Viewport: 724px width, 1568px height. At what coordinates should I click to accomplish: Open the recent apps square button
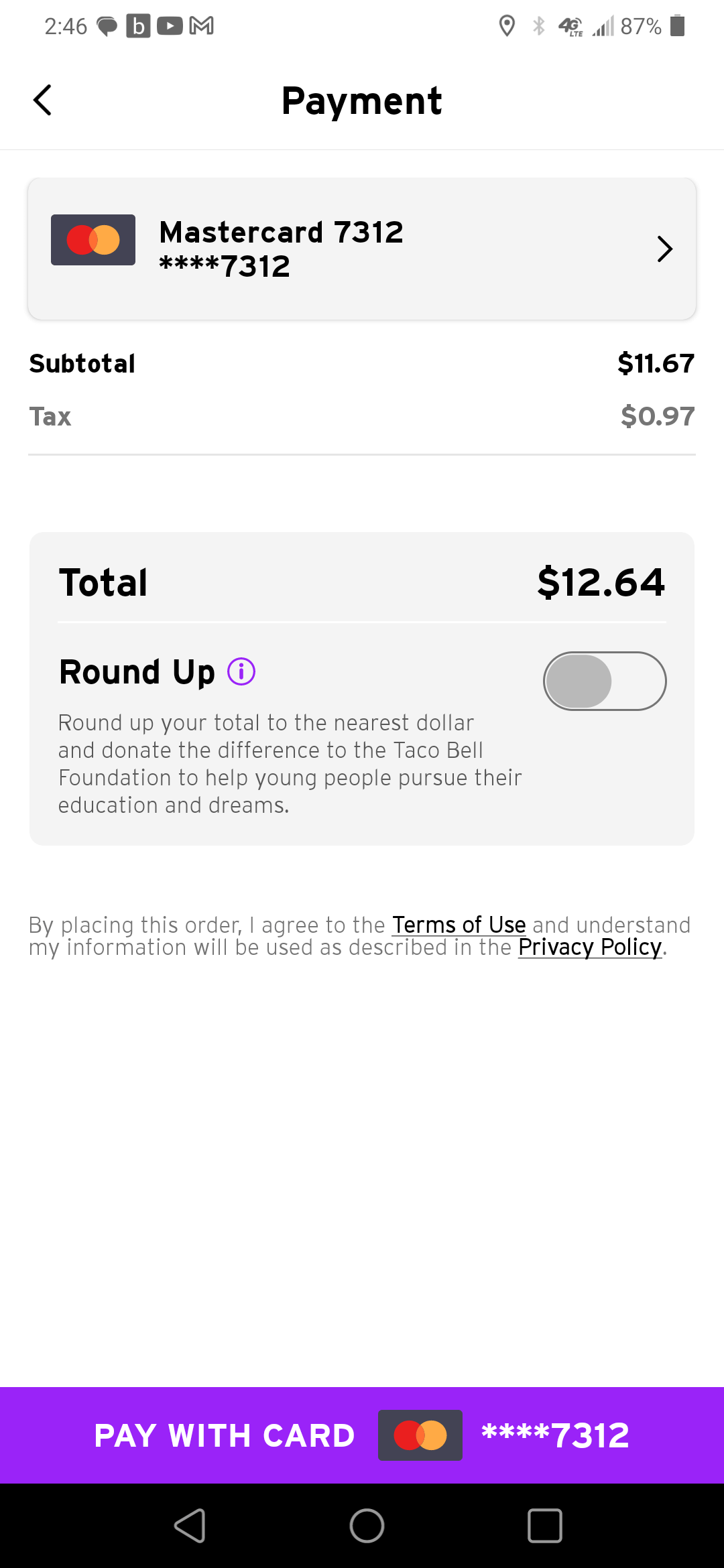pos(544,1526)
